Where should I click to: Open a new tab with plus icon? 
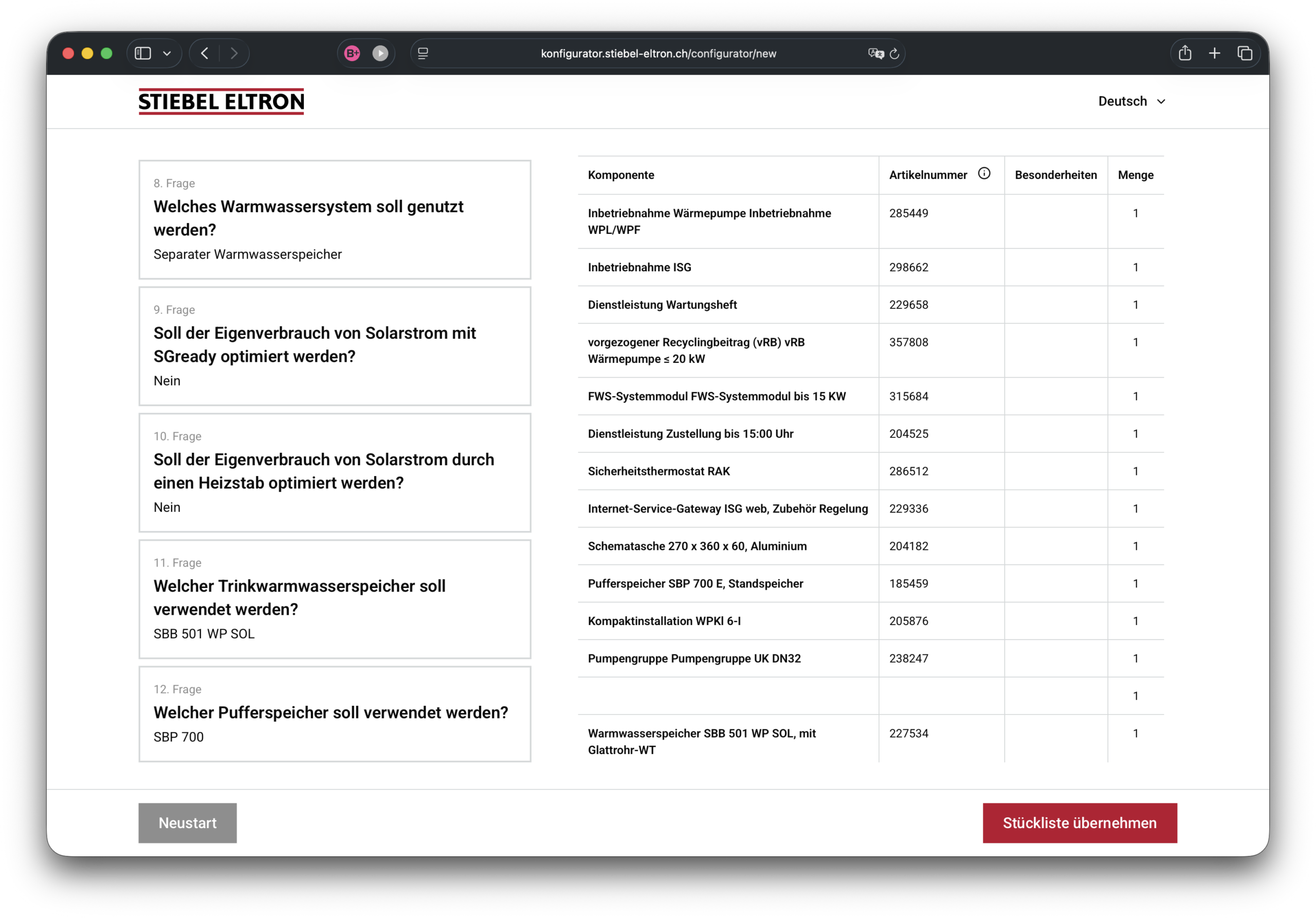(1214, 53)
